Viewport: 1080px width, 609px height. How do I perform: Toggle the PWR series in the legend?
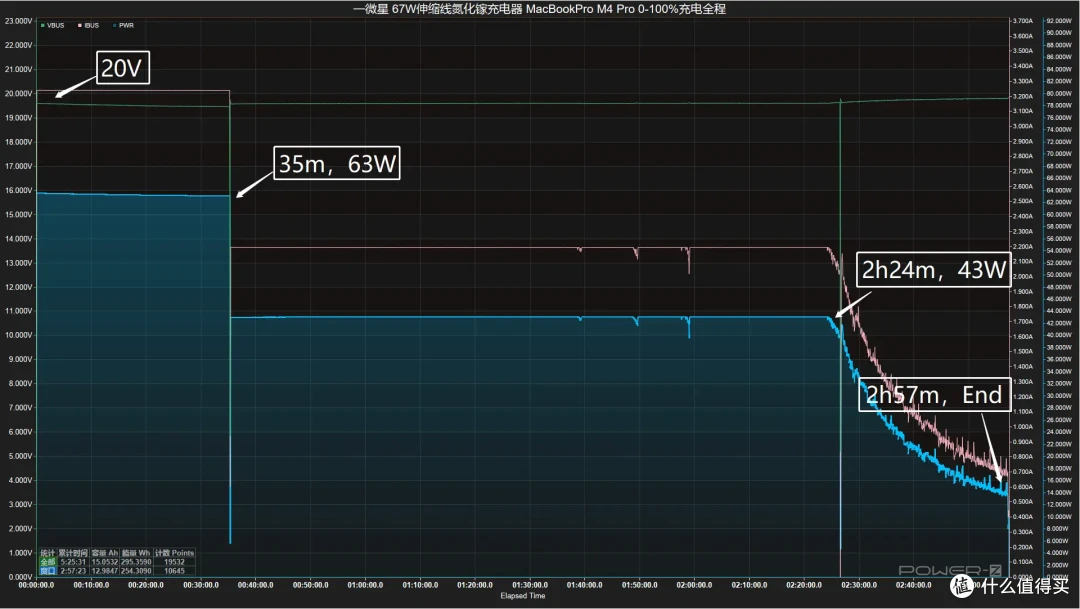click(123, 25)
